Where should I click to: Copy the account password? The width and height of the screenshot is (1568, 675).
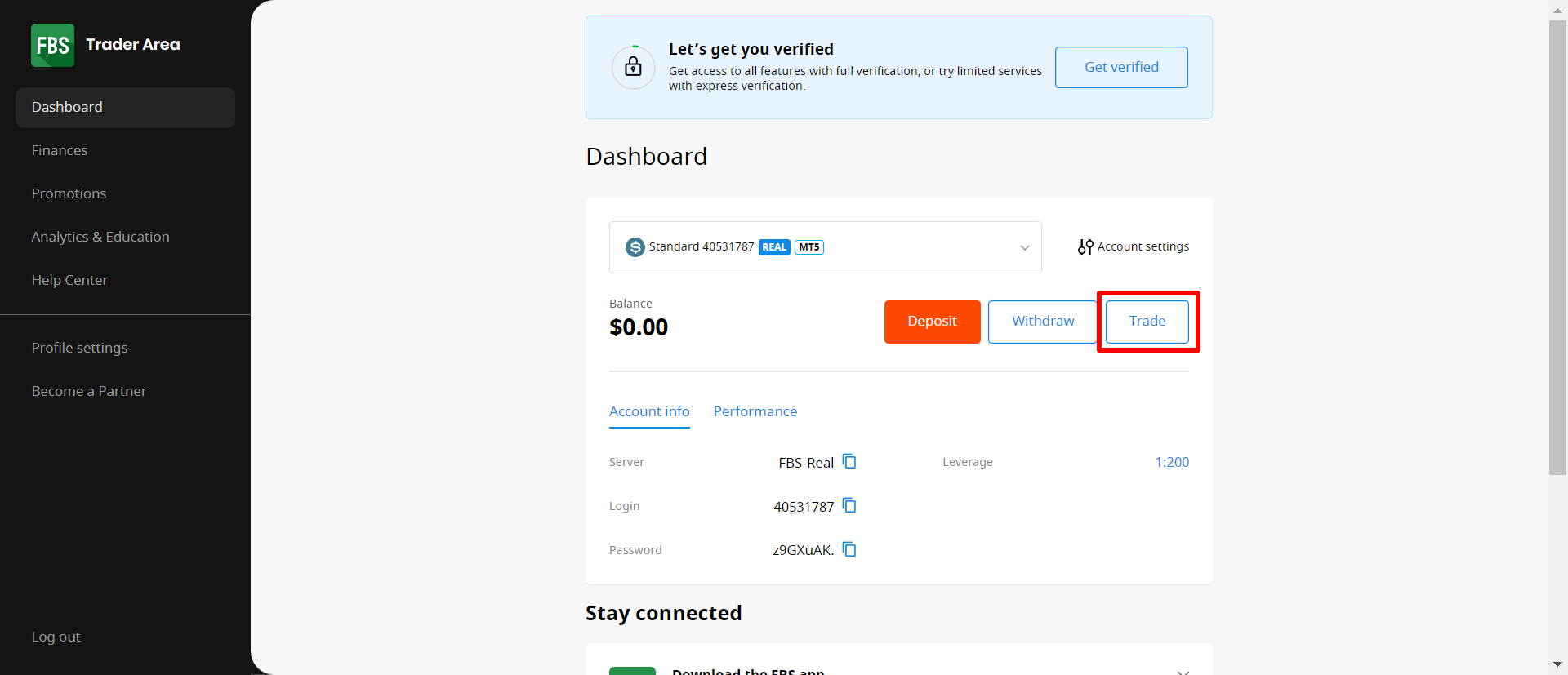click(849, 550)
